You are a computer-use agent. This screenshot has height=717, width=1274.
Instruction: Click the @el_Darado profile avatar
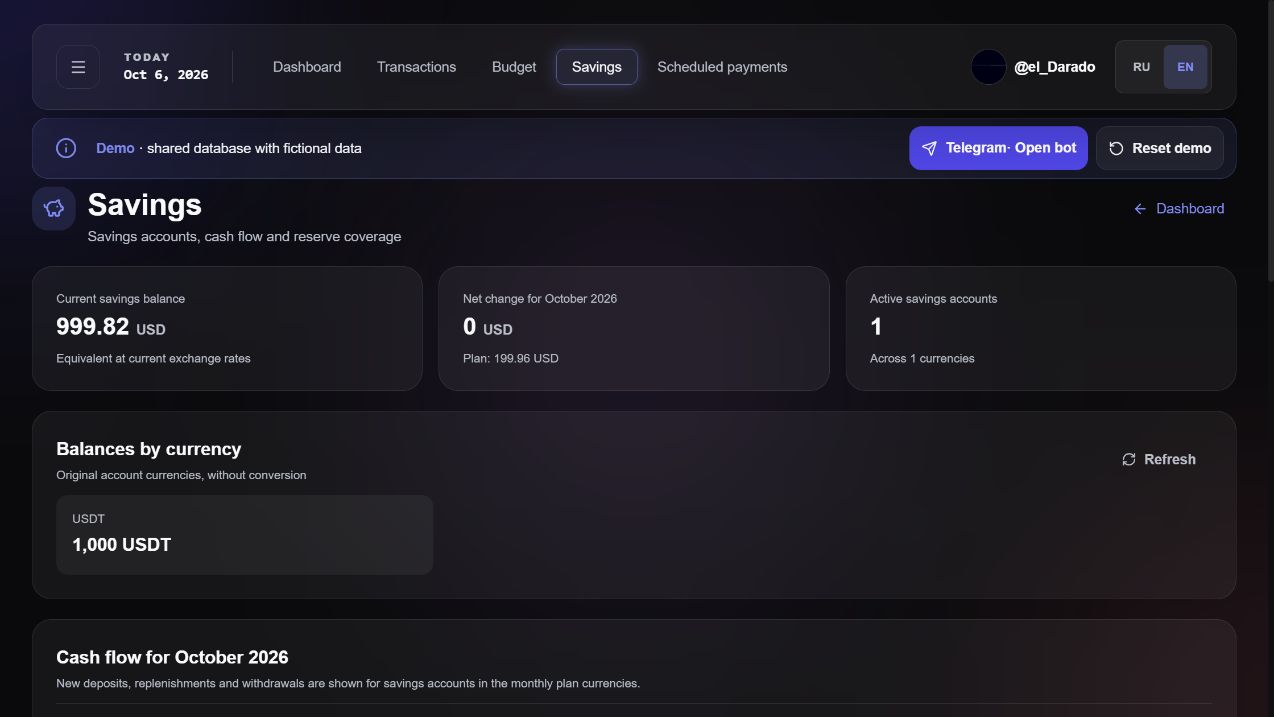tap(988, 67)
